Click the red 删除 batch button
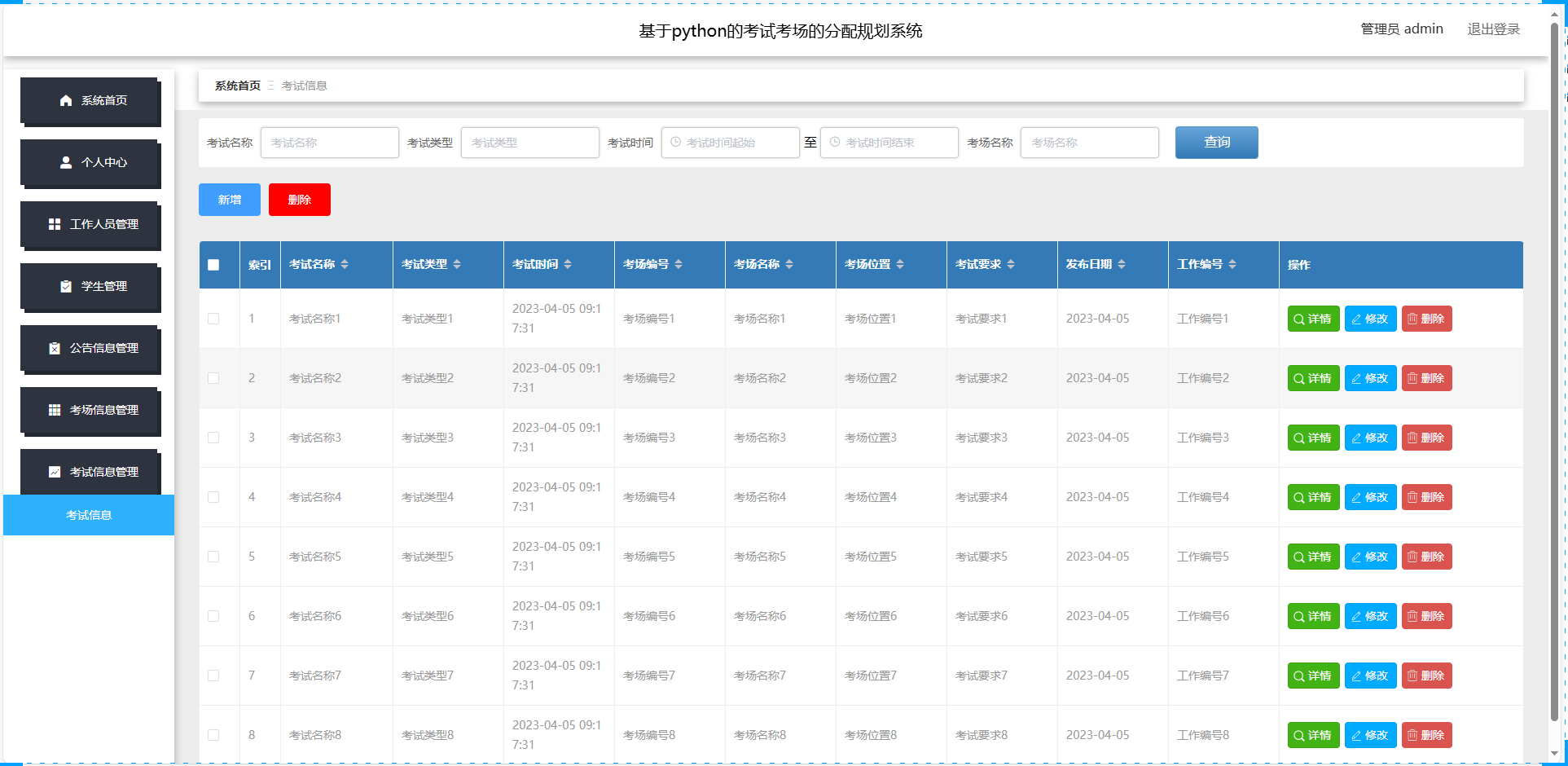 coord(300,200)
